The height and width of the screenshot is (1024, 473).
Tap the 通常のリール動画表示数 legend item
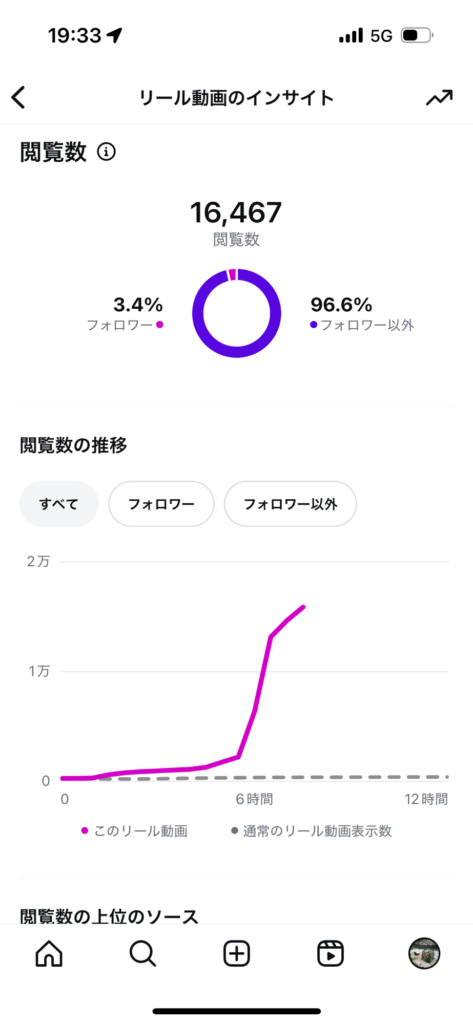[x=311, y=831]
